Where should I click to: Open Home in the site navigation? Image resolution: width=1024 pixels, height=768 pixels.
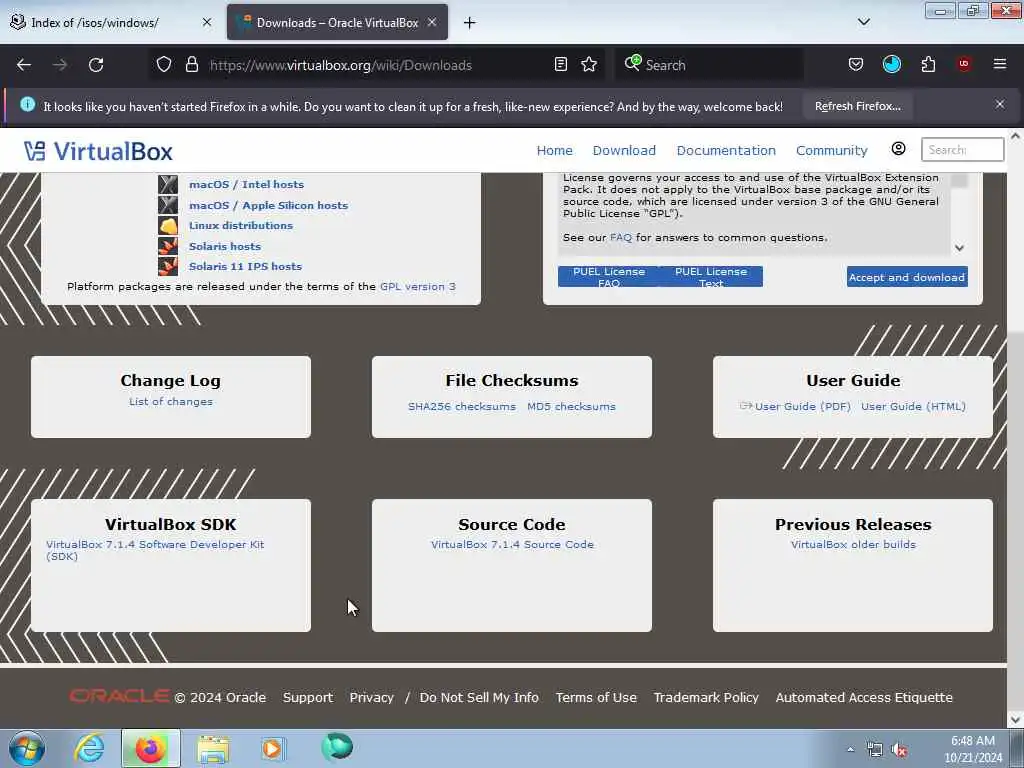[x=554, y=150]
